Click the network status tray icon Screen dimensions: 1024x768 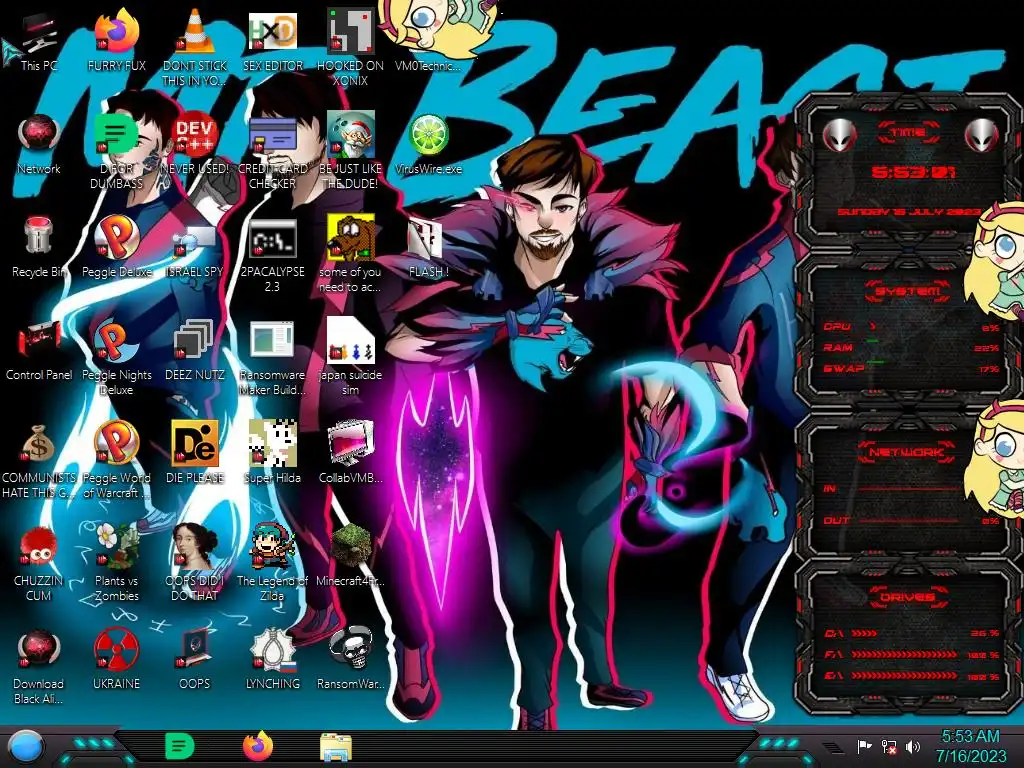click(889, 746)
